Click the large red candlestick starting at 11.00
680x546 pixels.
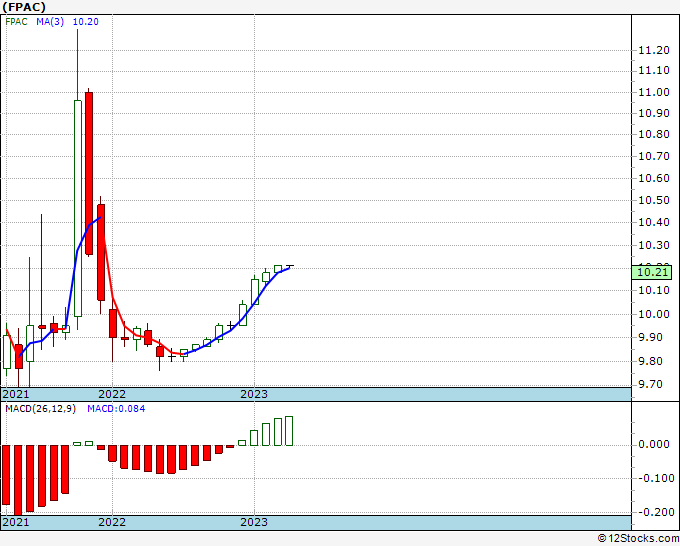coord(89,173)
